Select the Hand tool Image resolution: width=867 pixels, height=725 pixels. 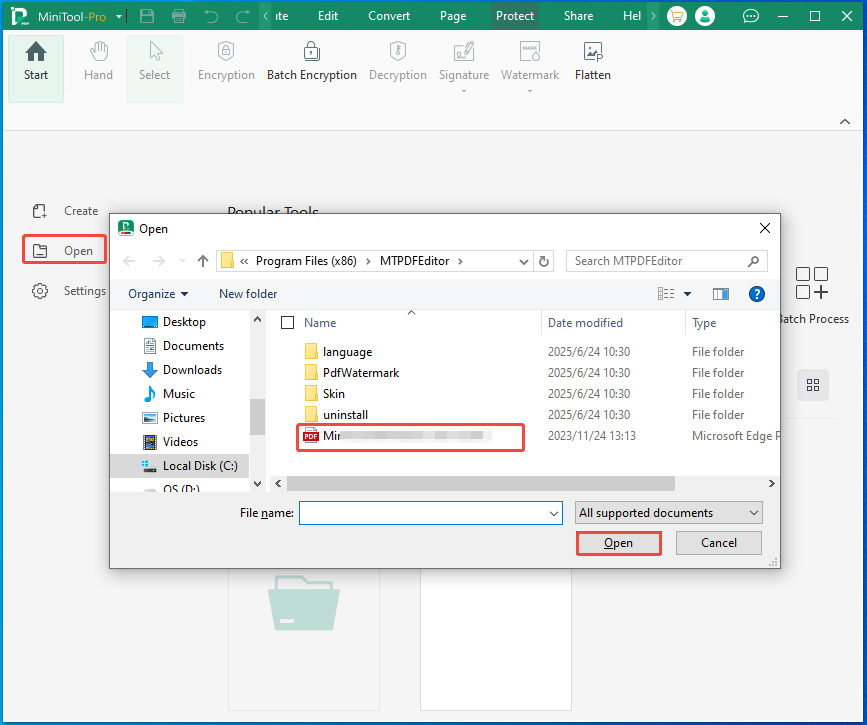98,61
